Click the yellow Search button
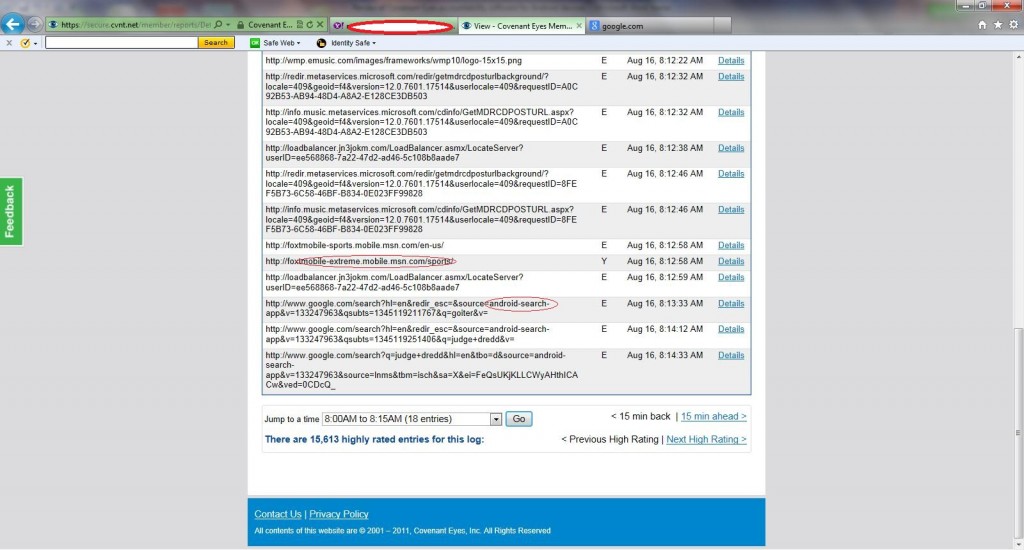 (216, 42)
